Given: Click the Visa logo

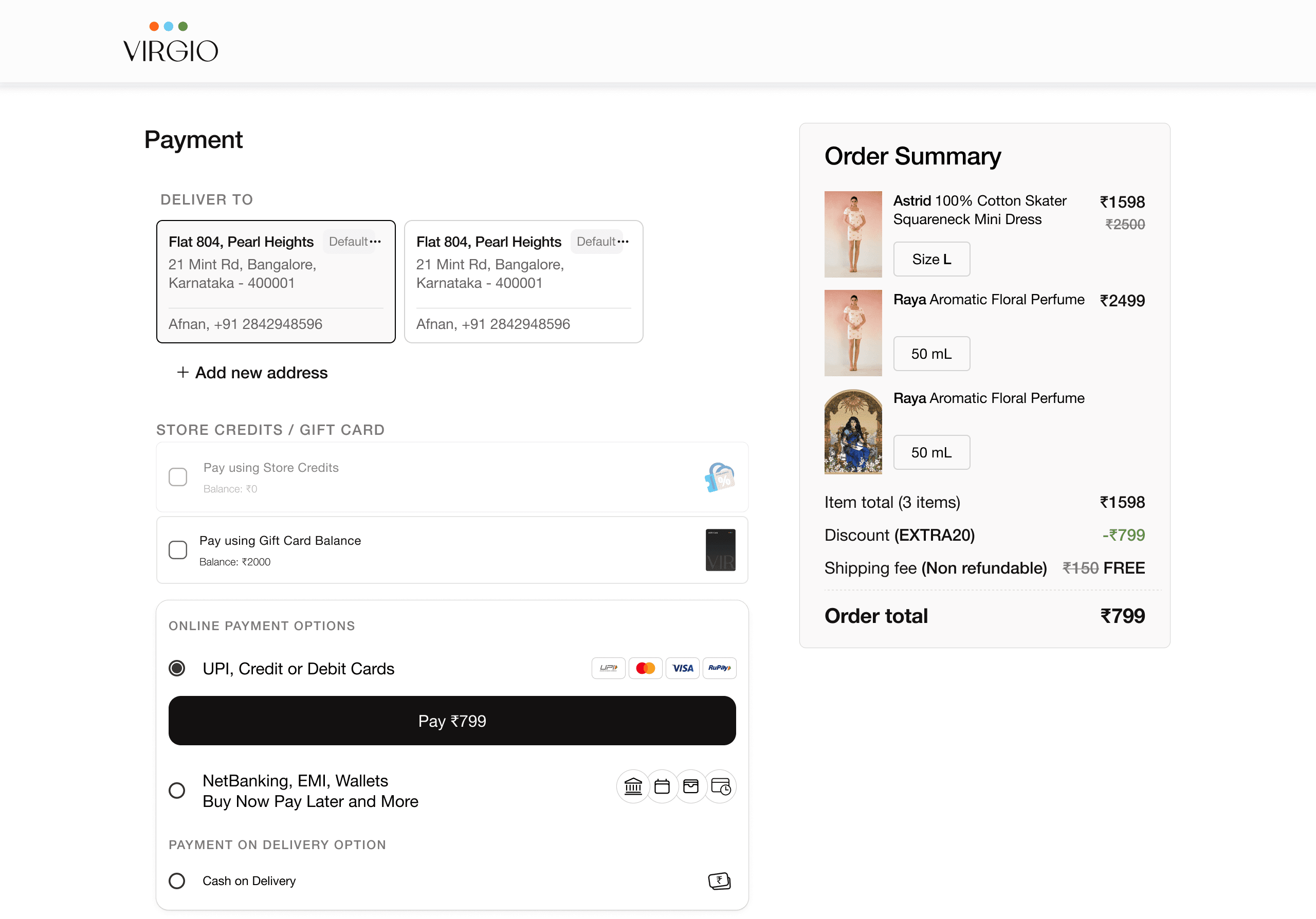Looking at the screenshot, I should pos(683,668).
